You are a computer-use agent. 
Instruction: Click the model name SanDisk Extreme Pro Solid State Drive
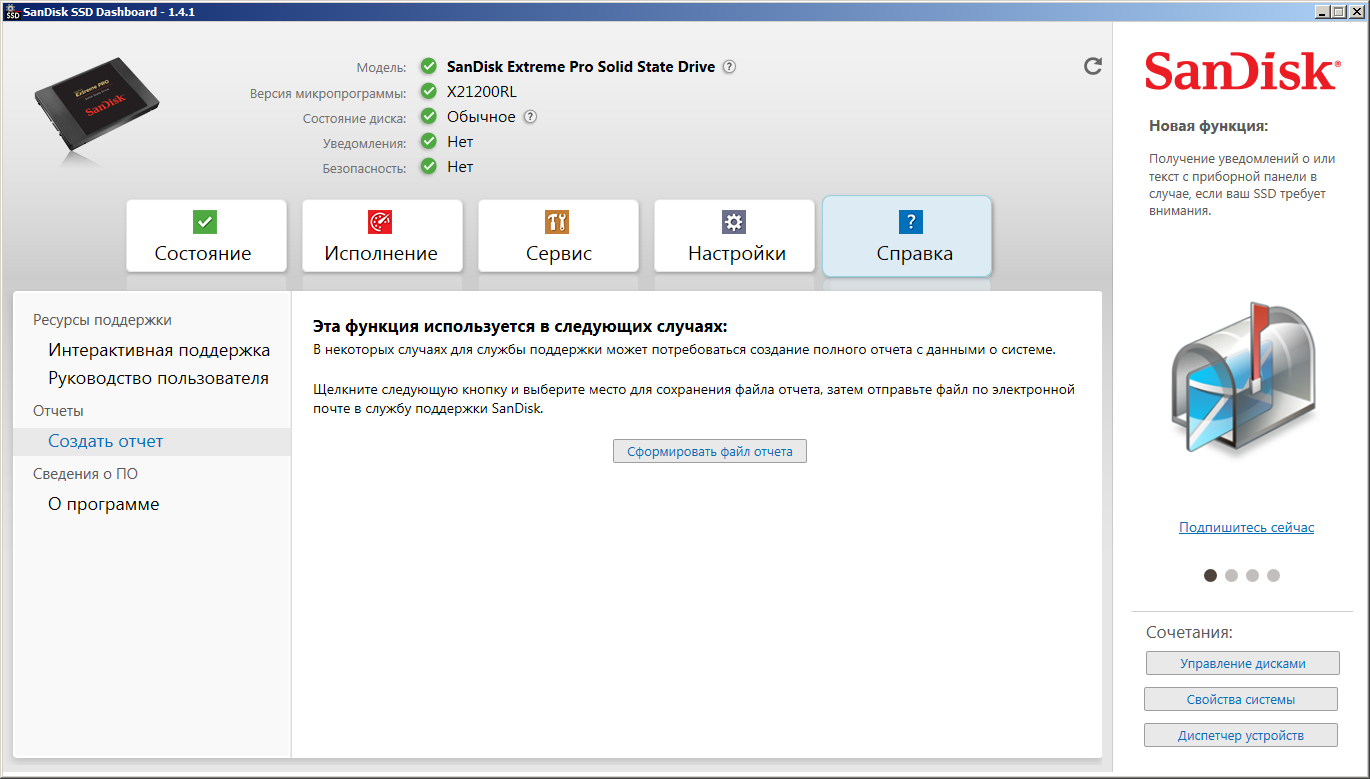pyautogui.click(x=581, y=67)
